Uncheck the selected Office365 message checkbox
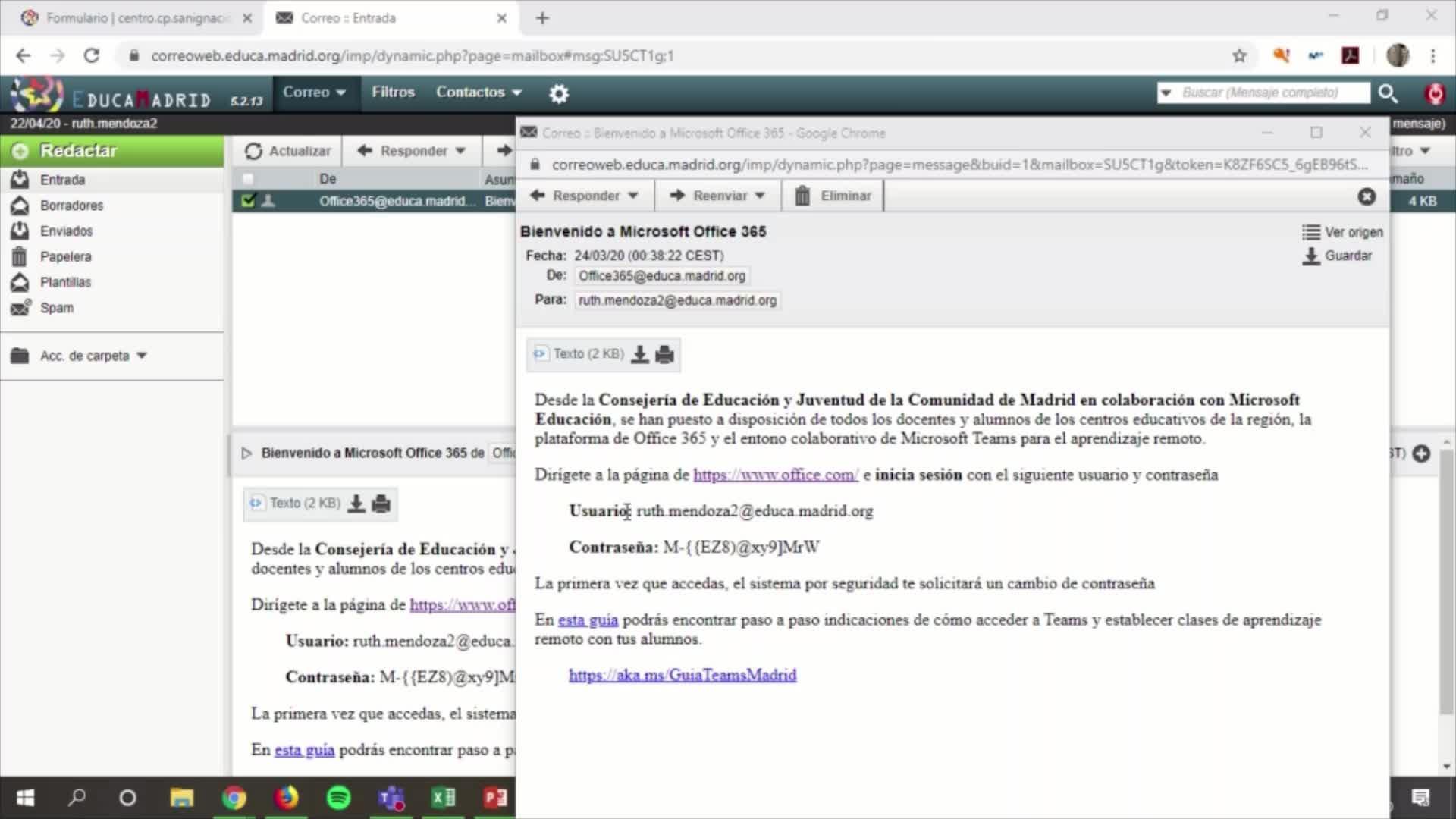1456x819 pixels. pyautogui.click(x=248, y=201)
